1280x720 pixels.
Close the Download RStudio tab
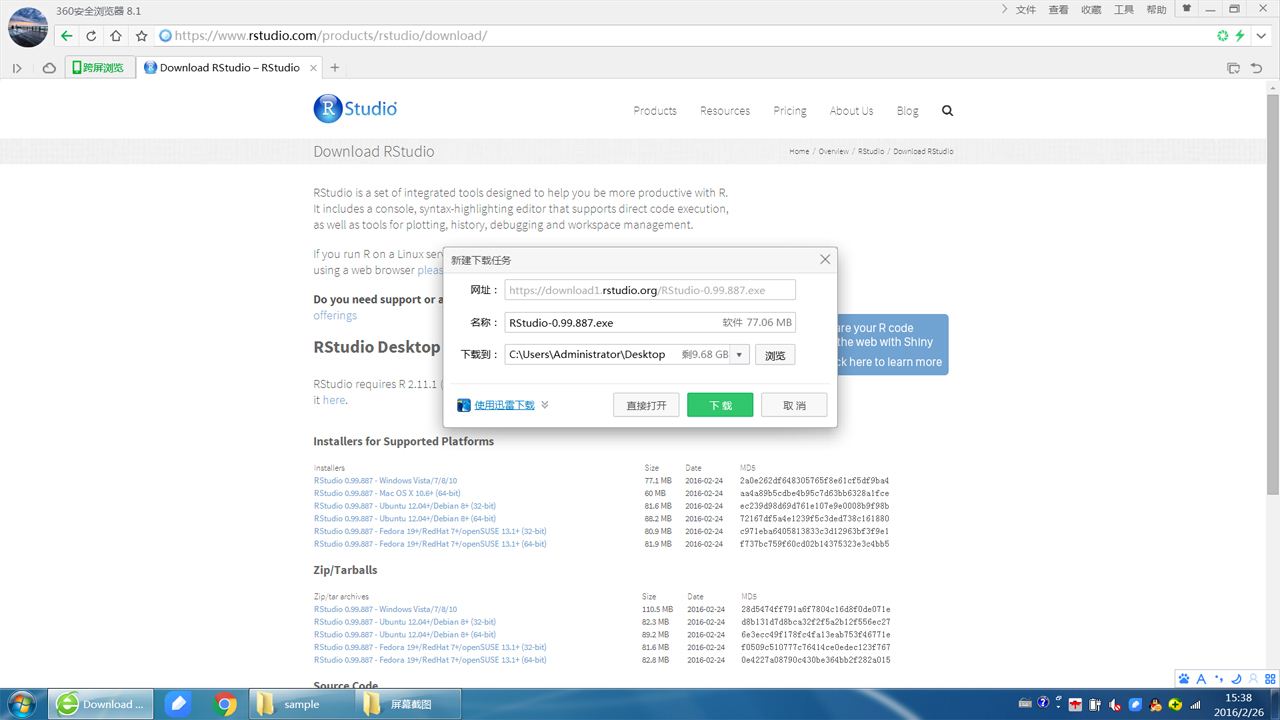313,68
